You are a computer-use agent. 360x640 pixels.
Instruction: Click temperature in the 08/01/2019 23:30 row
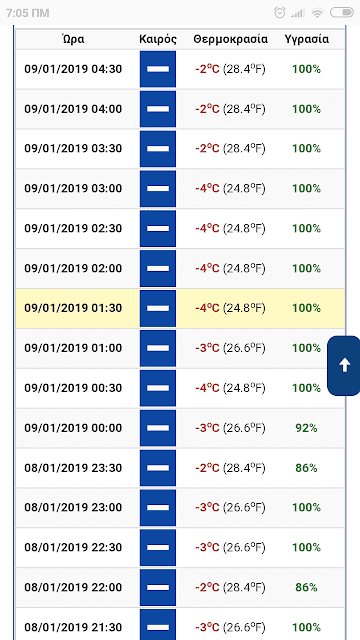230,468
